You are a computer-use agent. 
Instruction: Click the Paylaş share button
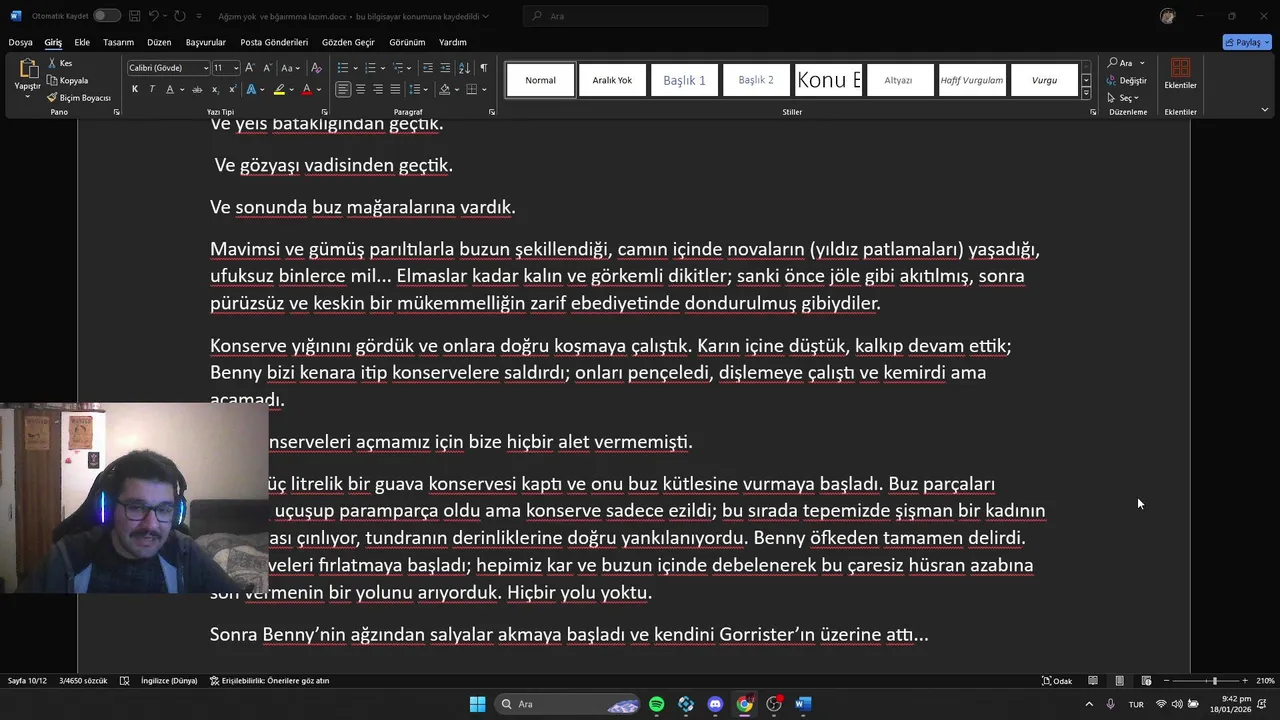1247,42
